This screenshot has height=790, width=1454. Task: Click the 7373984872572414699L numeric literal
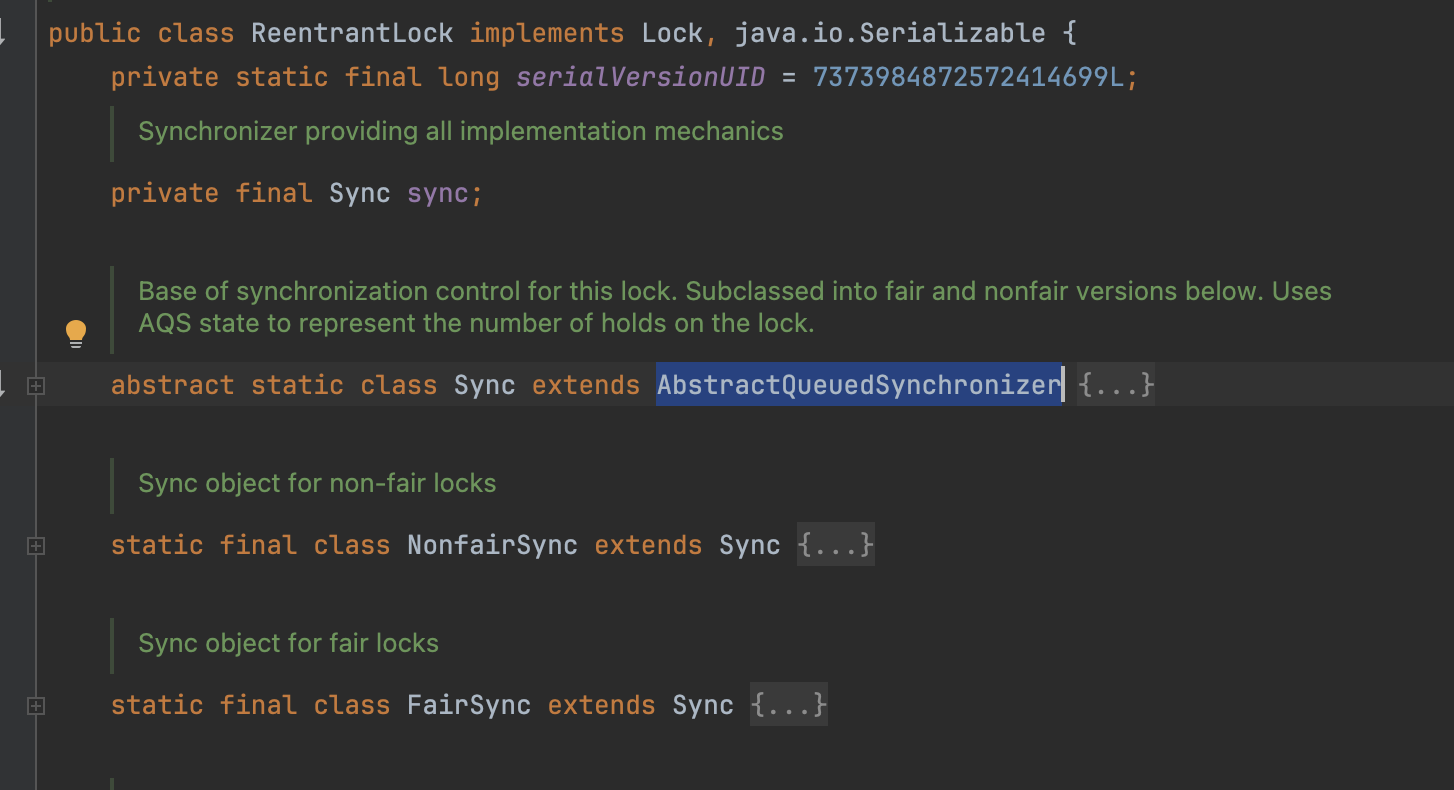[968, 77]
